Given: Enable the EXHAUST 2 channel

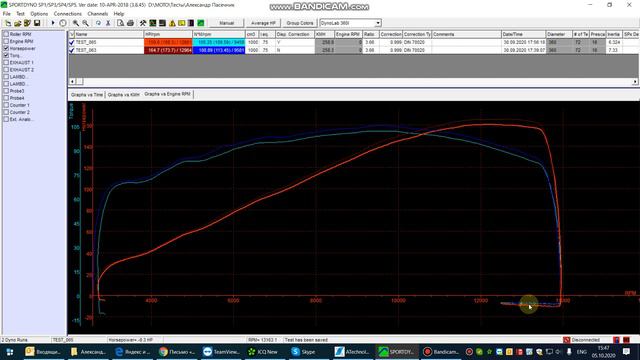Looking at the screenshot, I should tap(6, 69).
